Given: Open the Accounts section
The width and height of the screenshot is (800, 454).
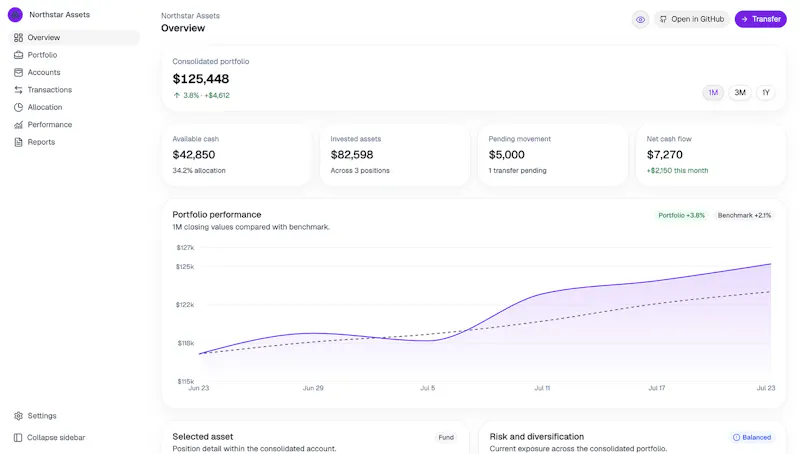Looking at the screenshot, I should tap(74, 72).
